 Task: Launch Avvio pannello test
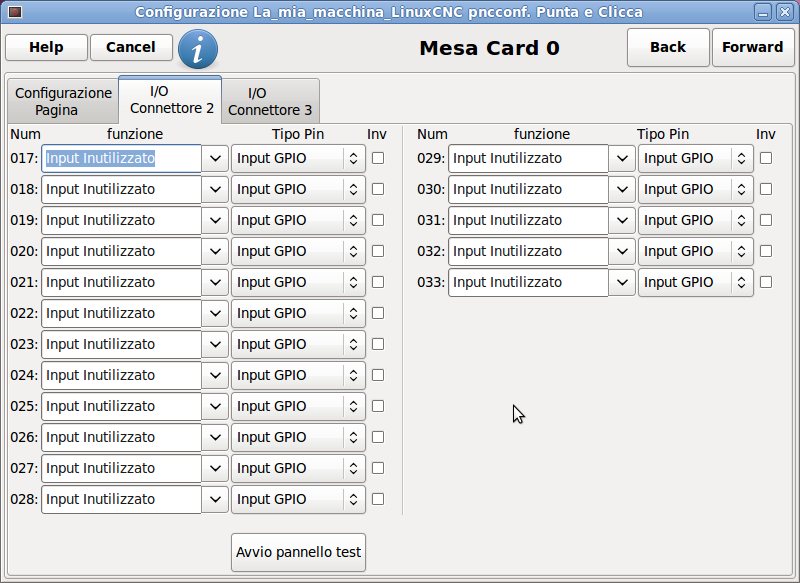[x=298, y=552]
